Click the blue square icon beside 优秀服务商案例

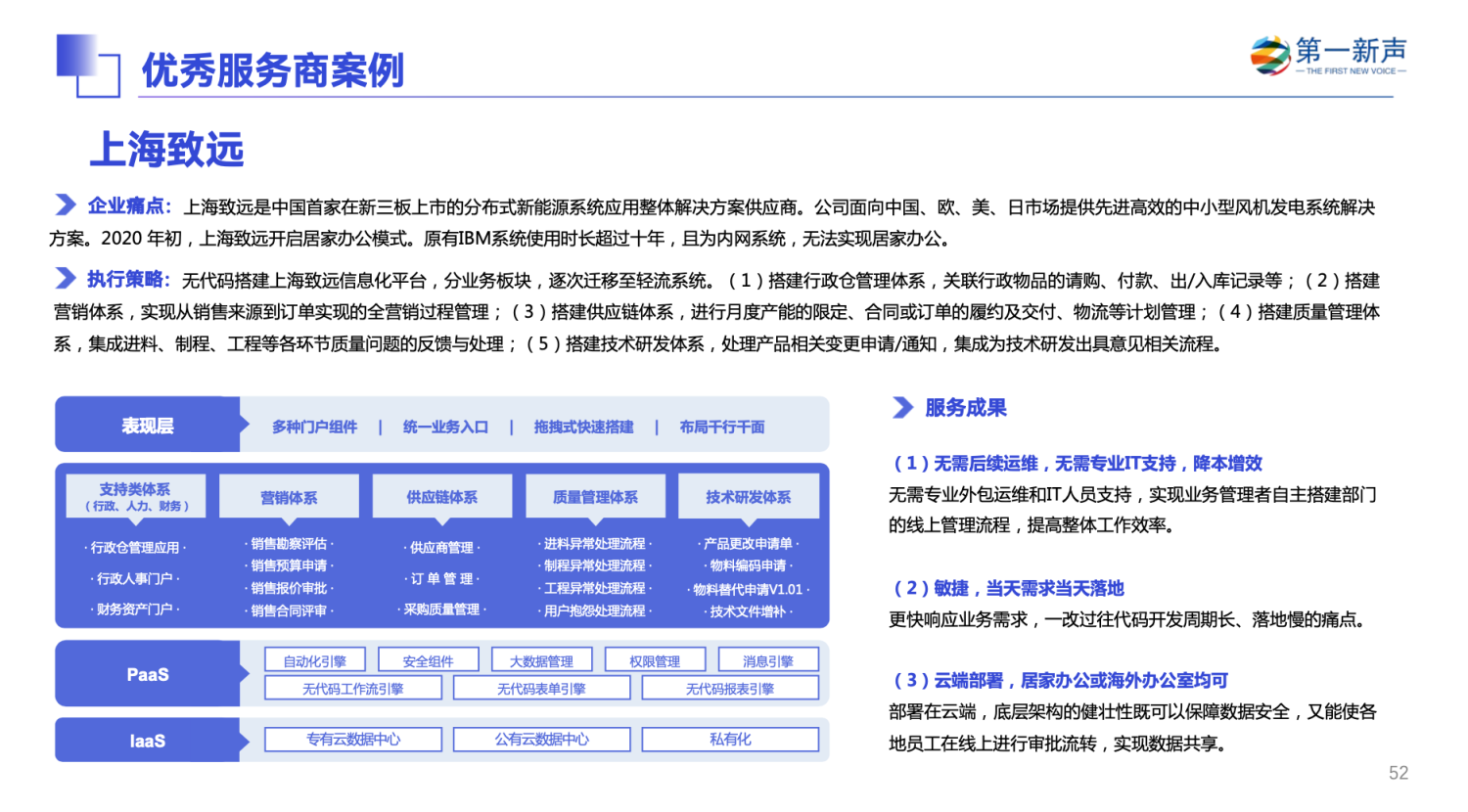[88, 66]
